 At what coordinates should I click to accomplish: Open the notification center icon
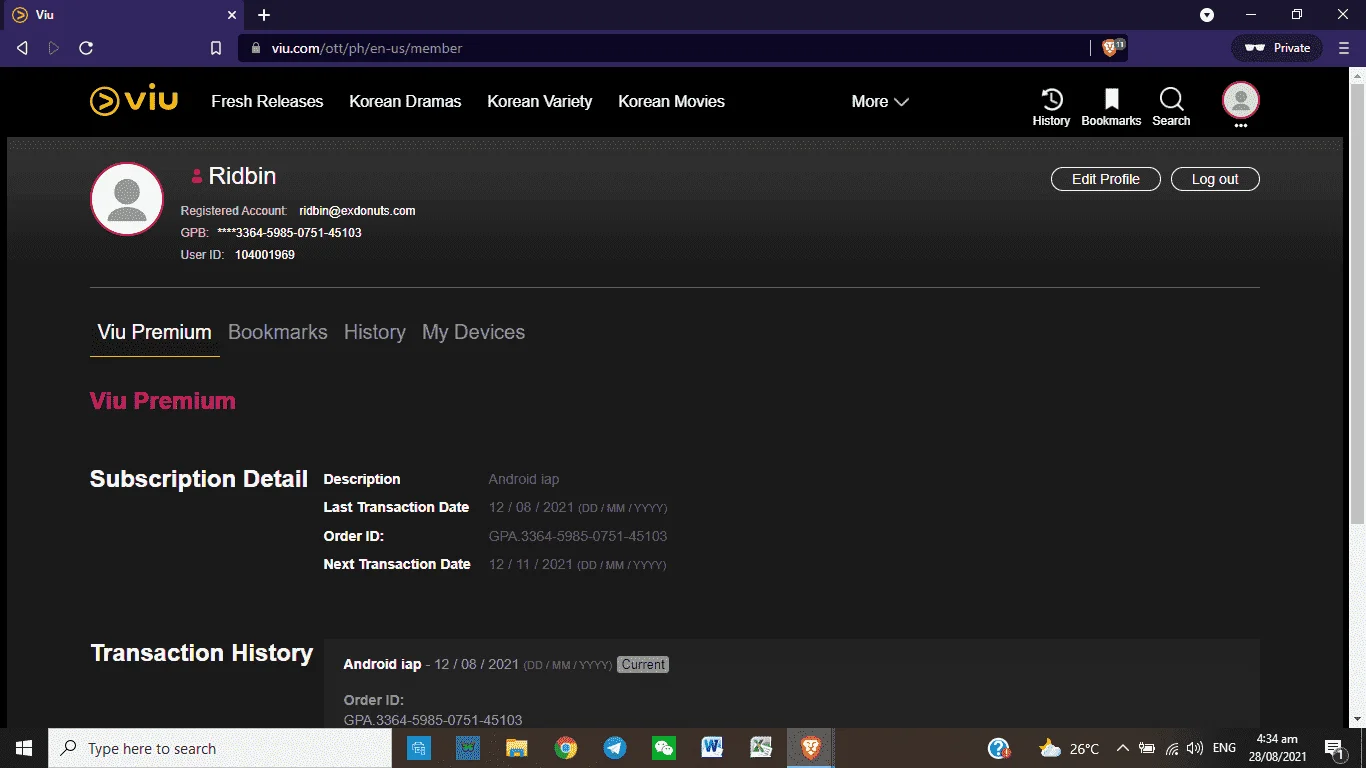[x=1334, y=748]
